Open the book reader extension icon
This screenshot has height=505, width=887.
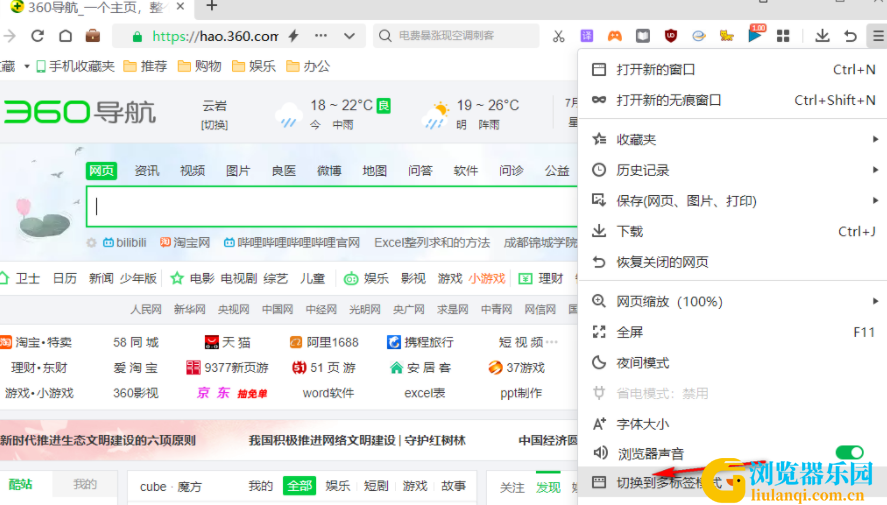pyautogui.click(x=643, y=36)
